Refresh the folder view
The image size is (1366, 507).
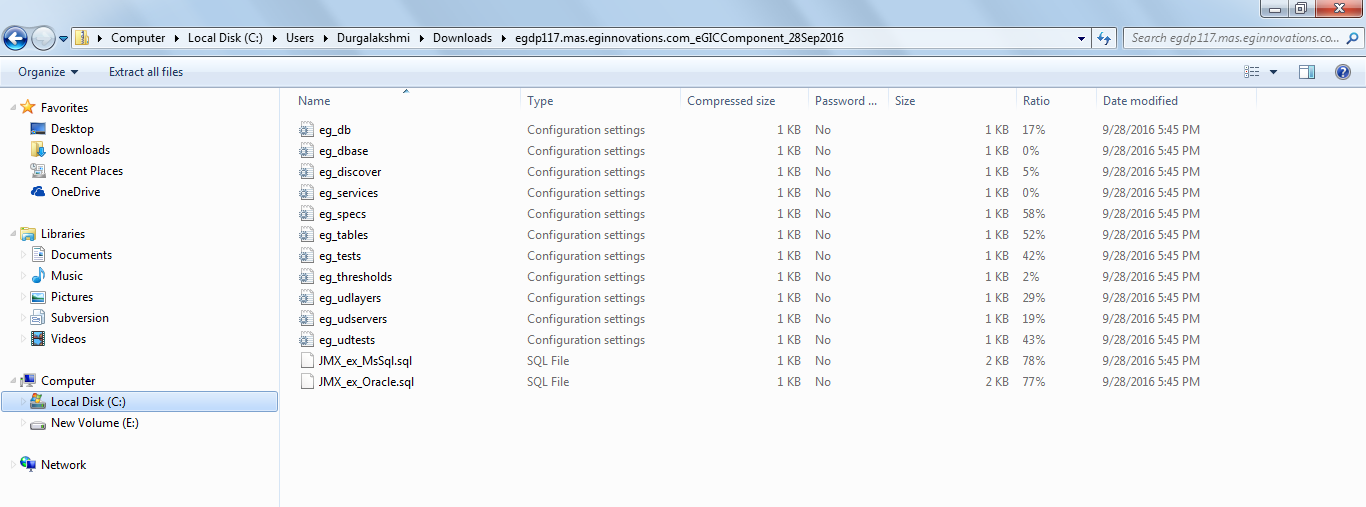[1104, 38]
